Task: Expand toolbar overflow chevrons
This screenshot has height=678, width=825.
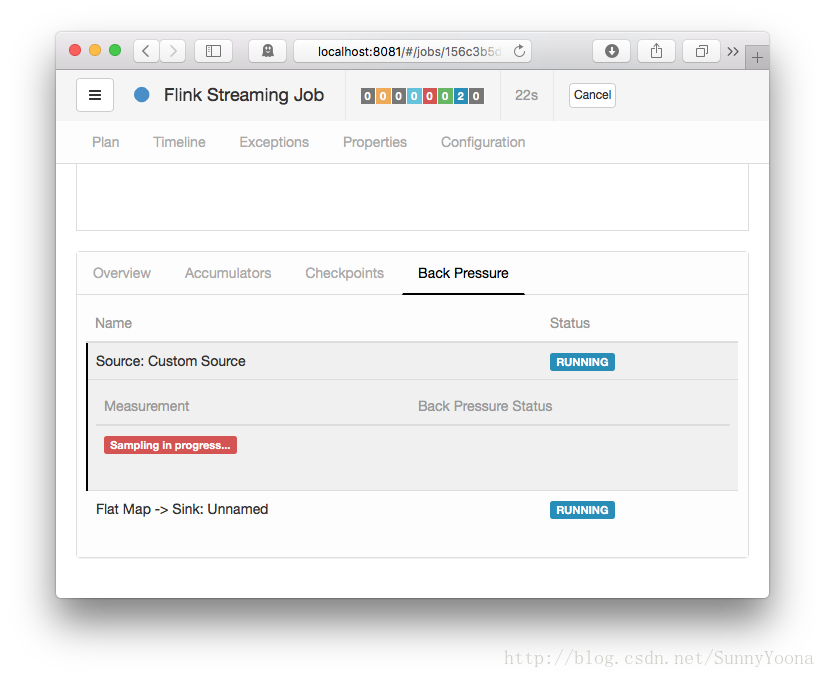Action: click(x=733, y=52)
